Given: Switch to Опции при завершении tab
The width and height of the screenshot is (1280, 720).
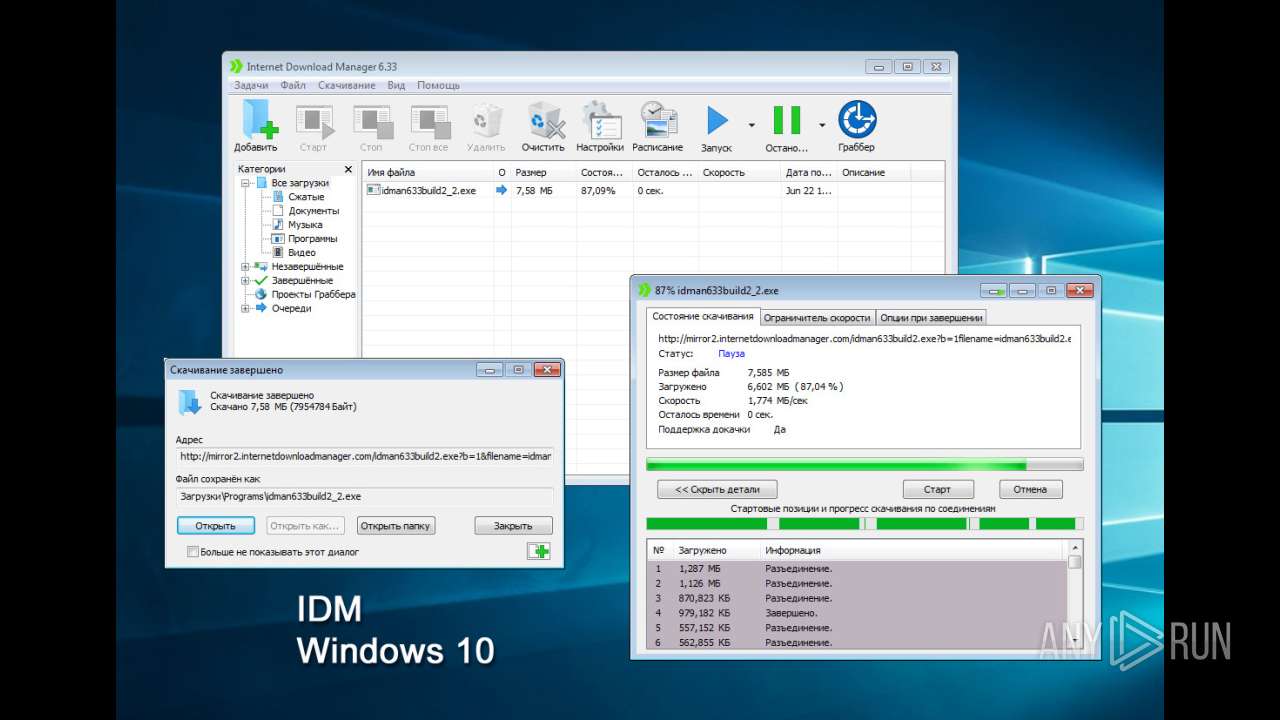Looking at the screenshot, I should pyautogui.click(x=931, y=318).
